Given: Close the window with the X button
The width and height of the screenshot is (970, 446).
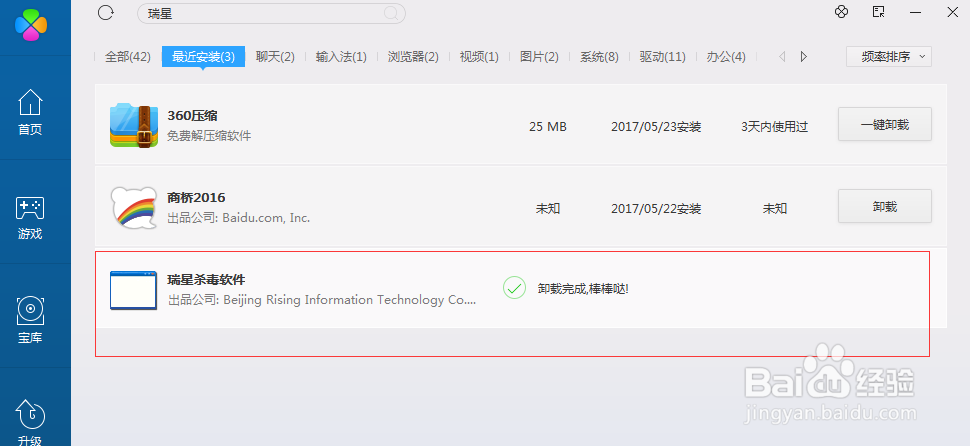Looking at the screenshot, I should [x=953, y=11].
